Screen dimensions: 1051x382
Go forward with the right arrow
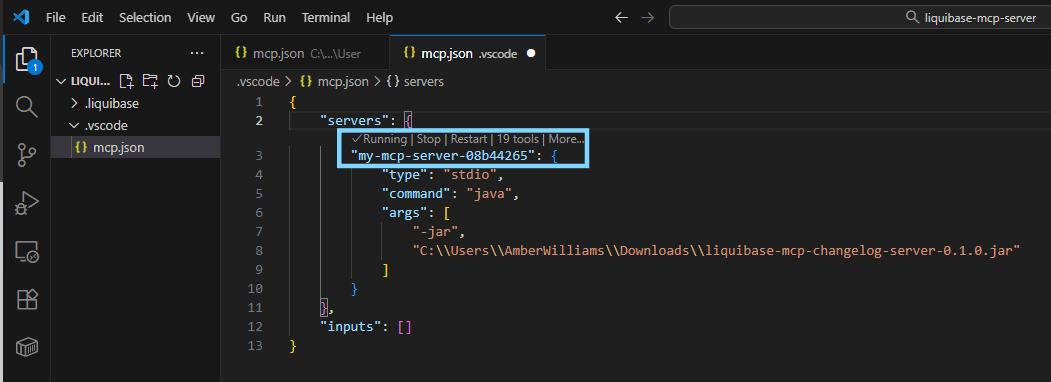point(647,17)
